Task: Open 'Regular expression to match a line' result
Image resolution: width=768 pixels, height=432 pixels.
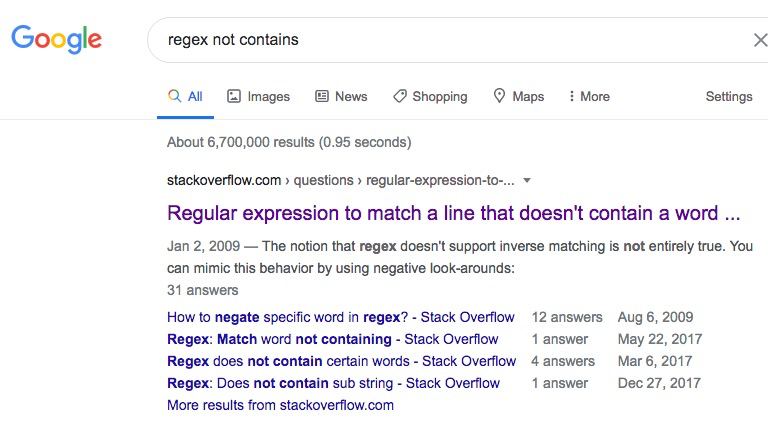Action: click(453, 214)
